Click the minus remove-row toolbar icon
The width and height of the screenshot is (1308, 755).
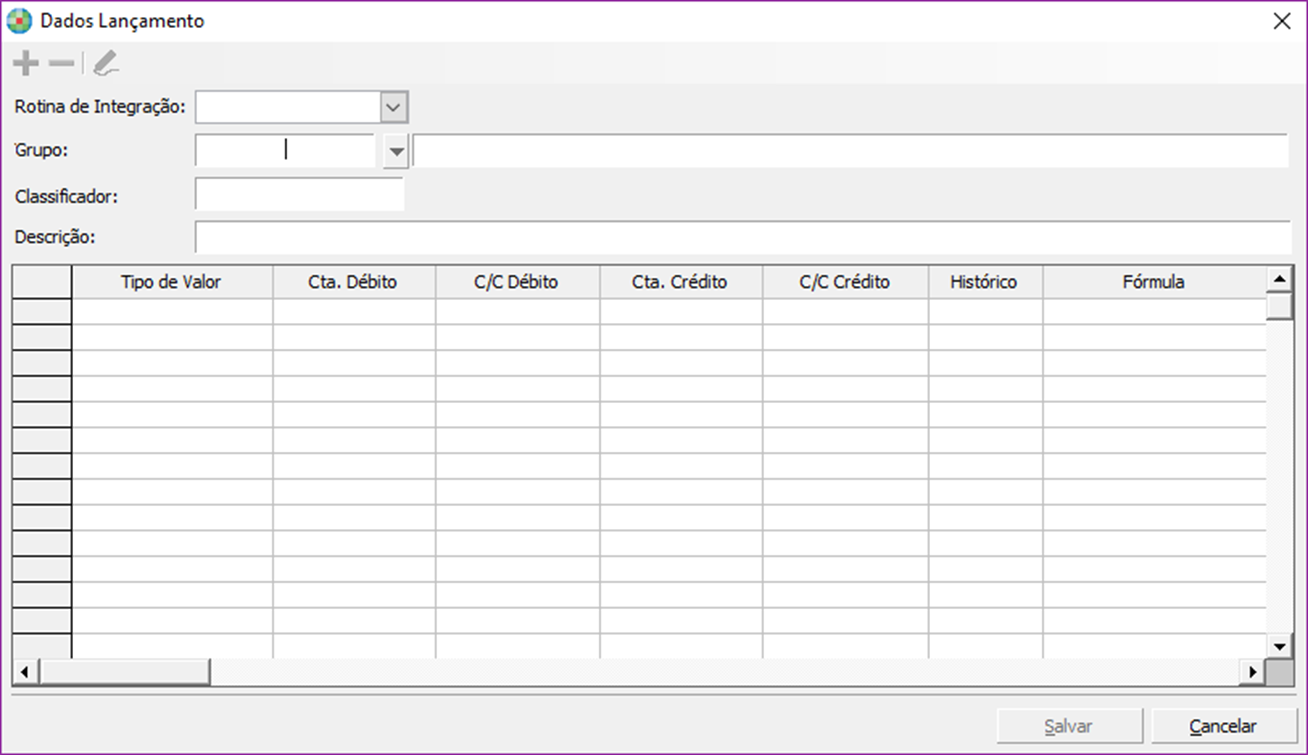click(62, 64)
